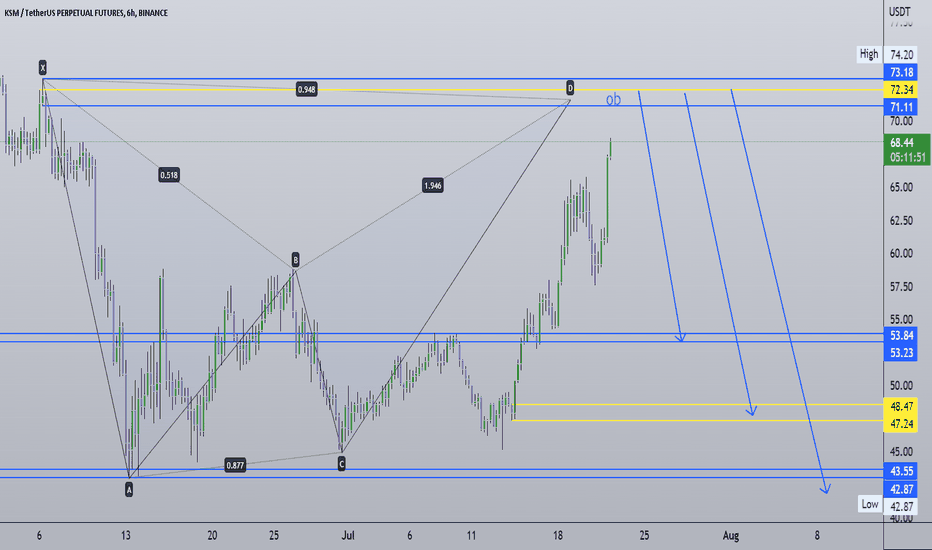Image resolution: width=932 pixels, height=550 pixels.
Task: Click the 8 date after Aug
Action: [817, 535]
